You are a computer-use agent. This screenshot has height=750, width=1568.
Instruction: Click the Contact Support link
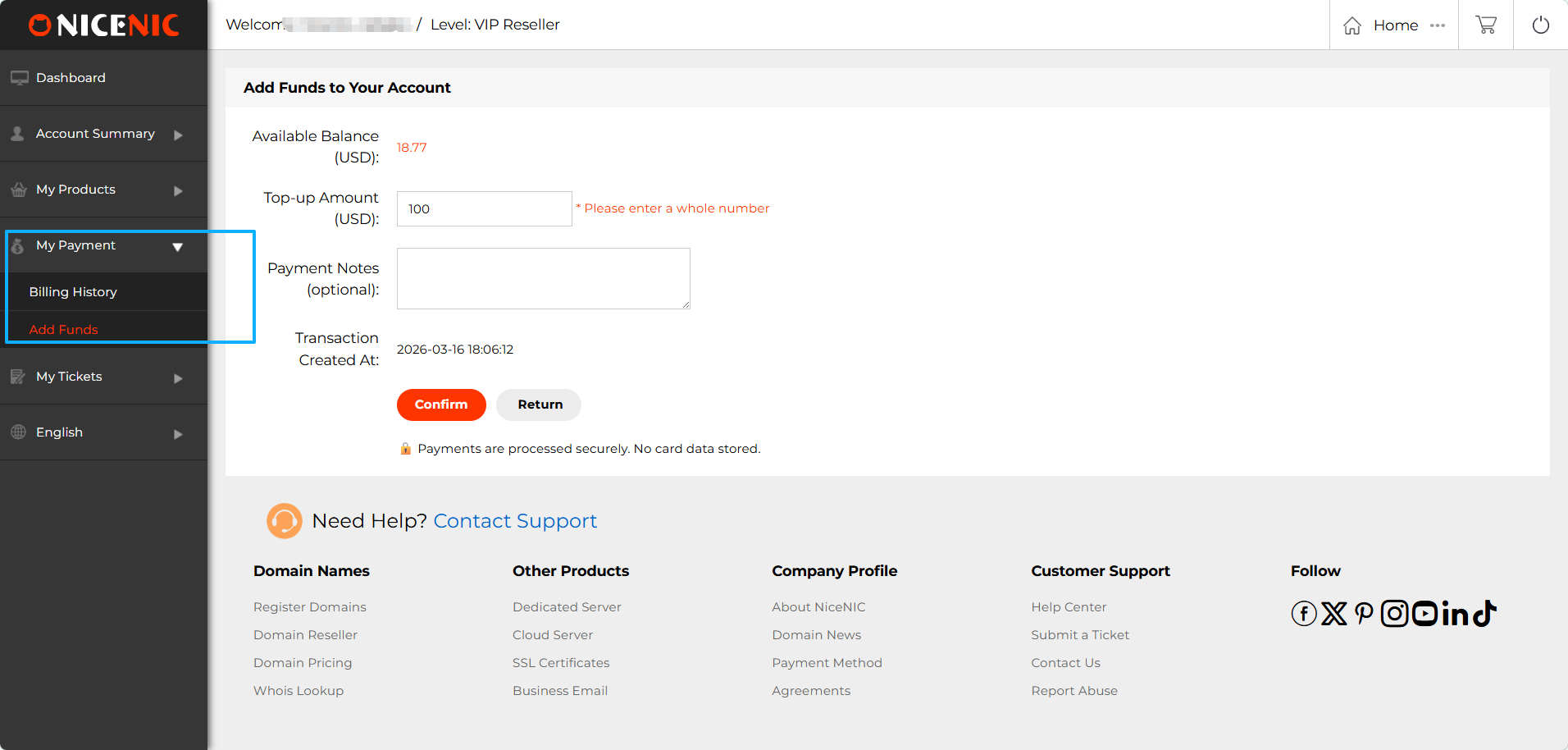click(514, 521)
